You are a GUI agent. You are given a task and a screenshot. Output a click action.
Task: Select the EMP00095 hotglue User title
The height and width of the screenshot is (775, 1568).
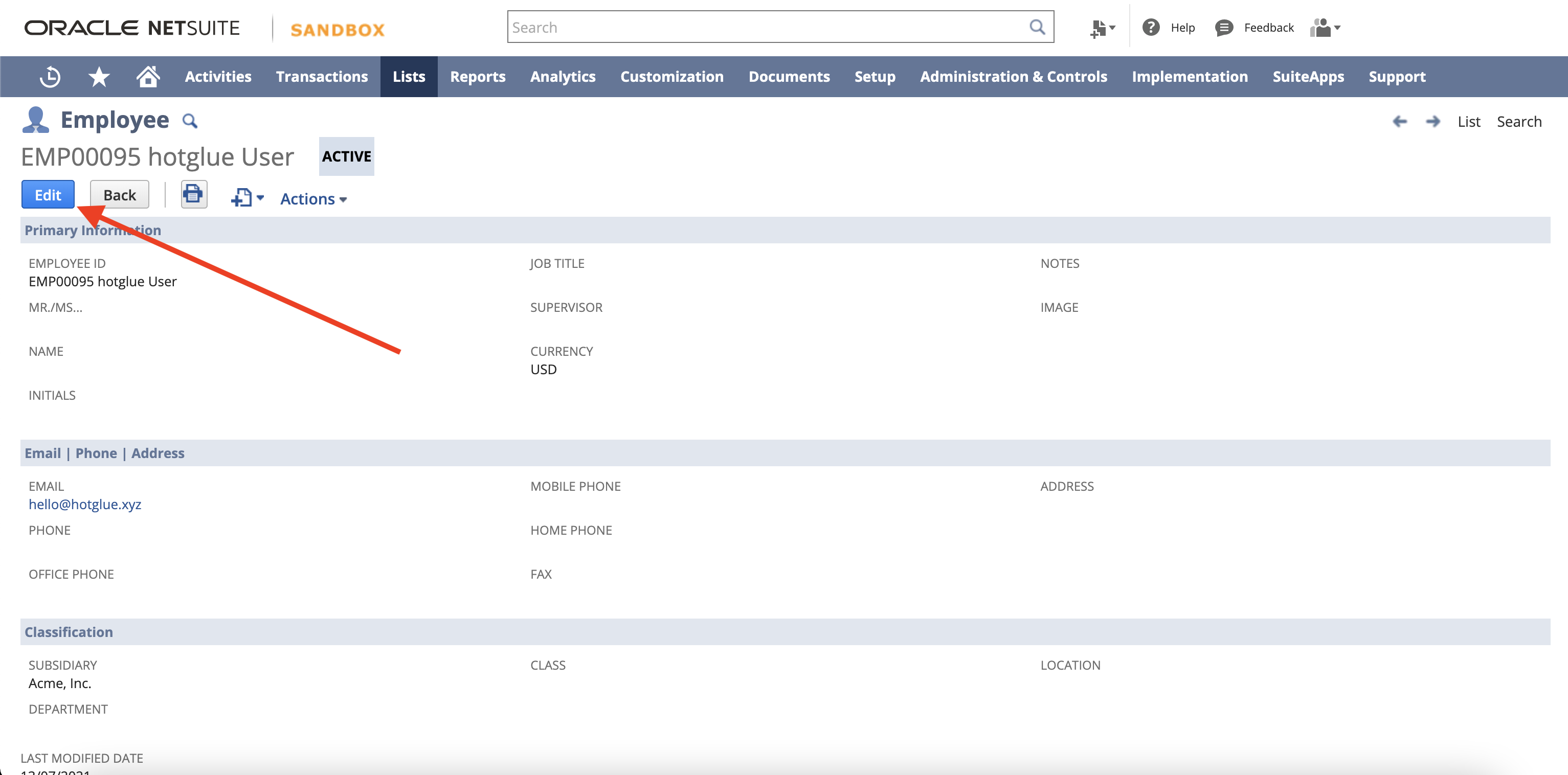158,157
